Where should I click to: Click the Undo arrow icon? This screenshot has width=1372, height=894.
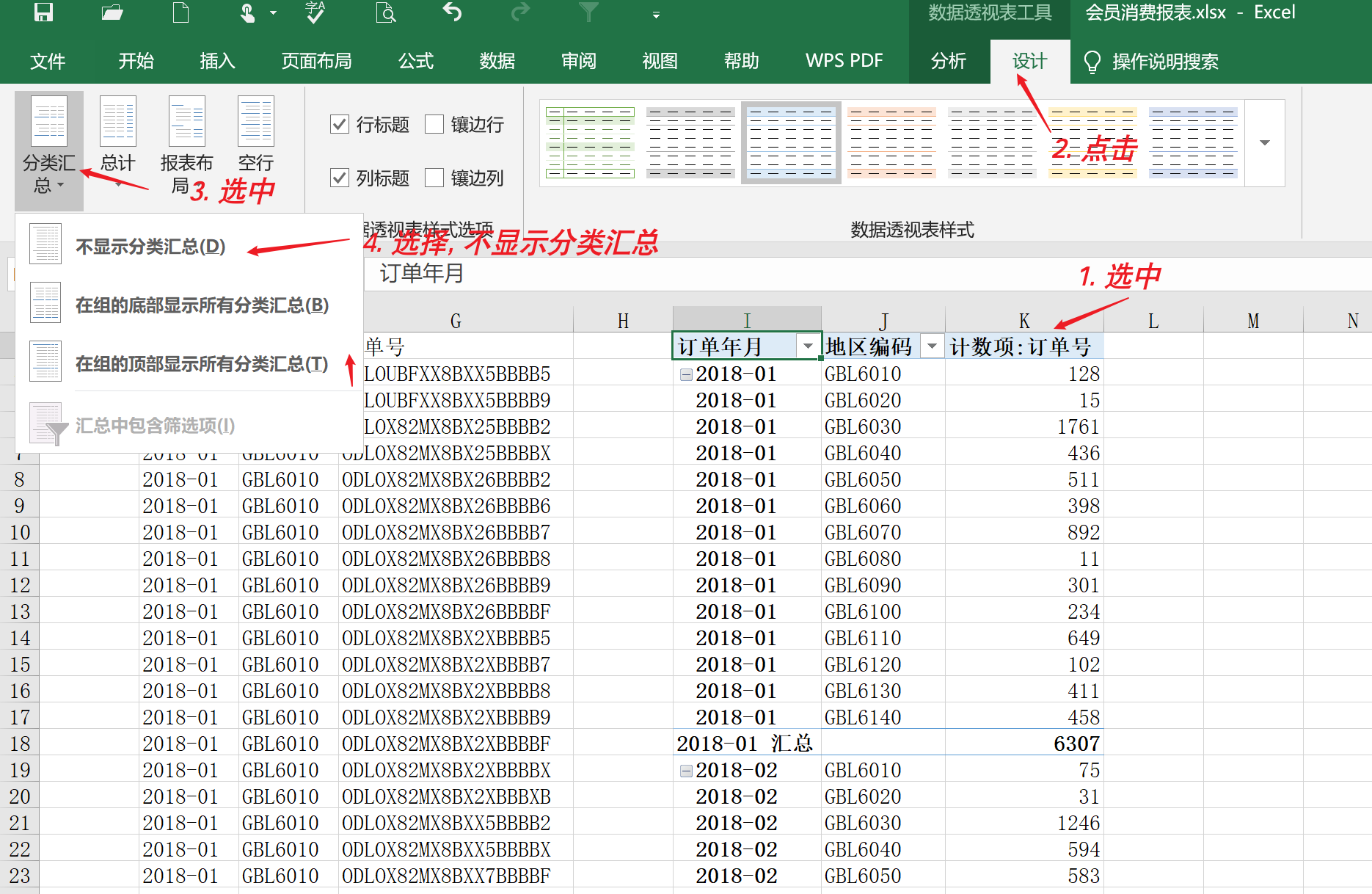tap(452, 12)
